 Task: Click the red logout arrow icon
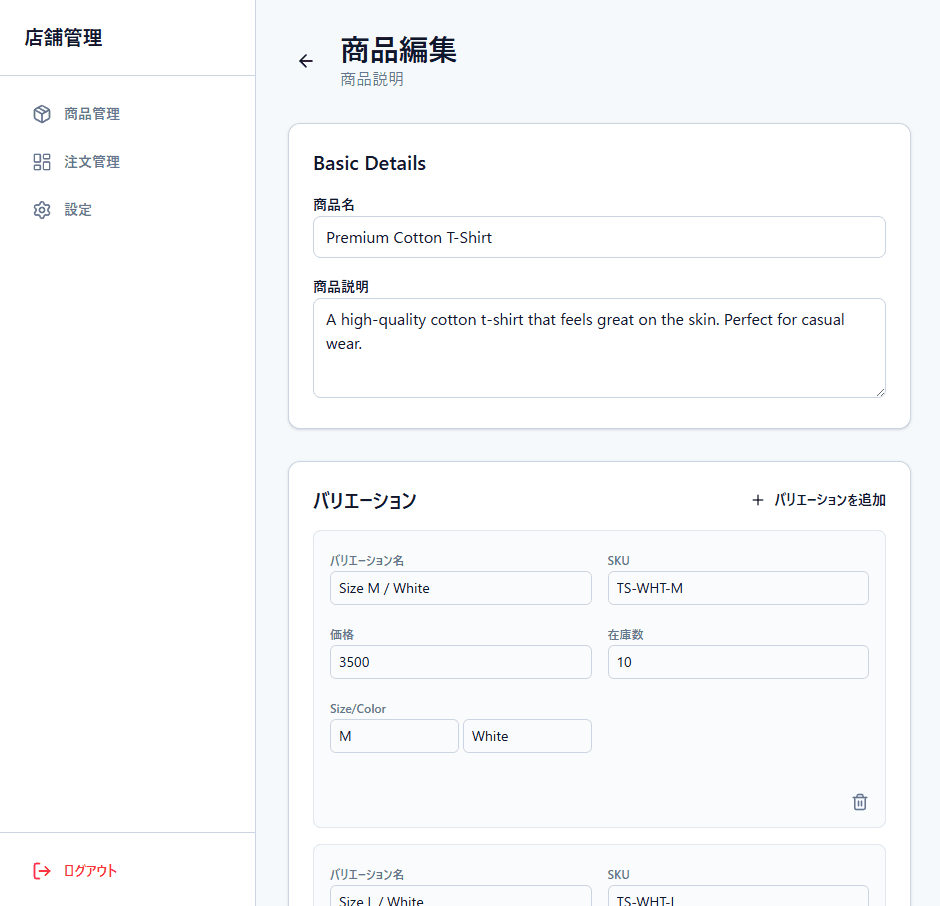click(40, 870)
